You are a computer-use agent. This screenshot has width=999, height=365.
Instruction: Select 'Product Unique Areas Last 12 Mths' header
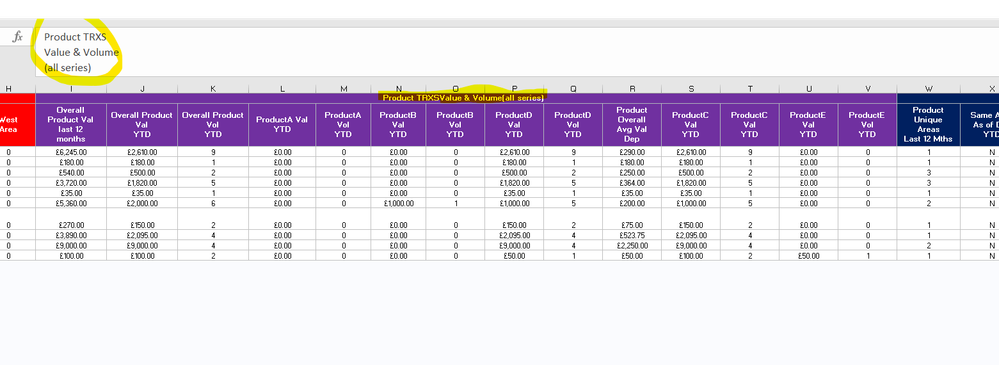point(929,124)
